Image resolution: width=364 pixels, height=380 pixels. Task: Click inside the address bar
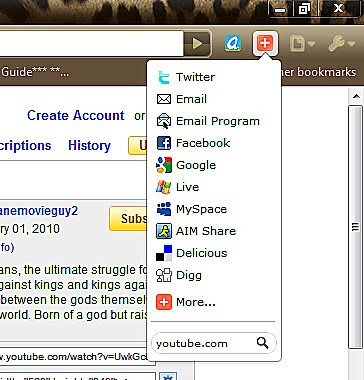pos(91,43)
